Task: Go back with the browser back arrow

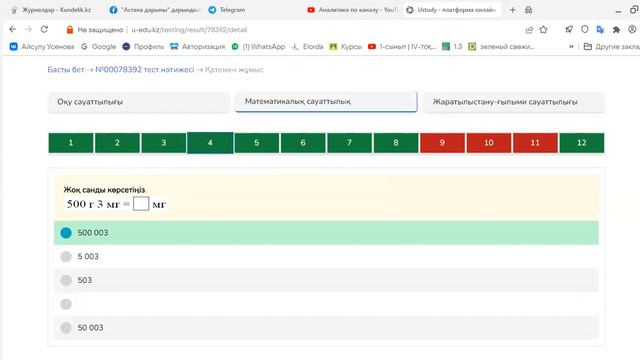Action: coord(13,29)
